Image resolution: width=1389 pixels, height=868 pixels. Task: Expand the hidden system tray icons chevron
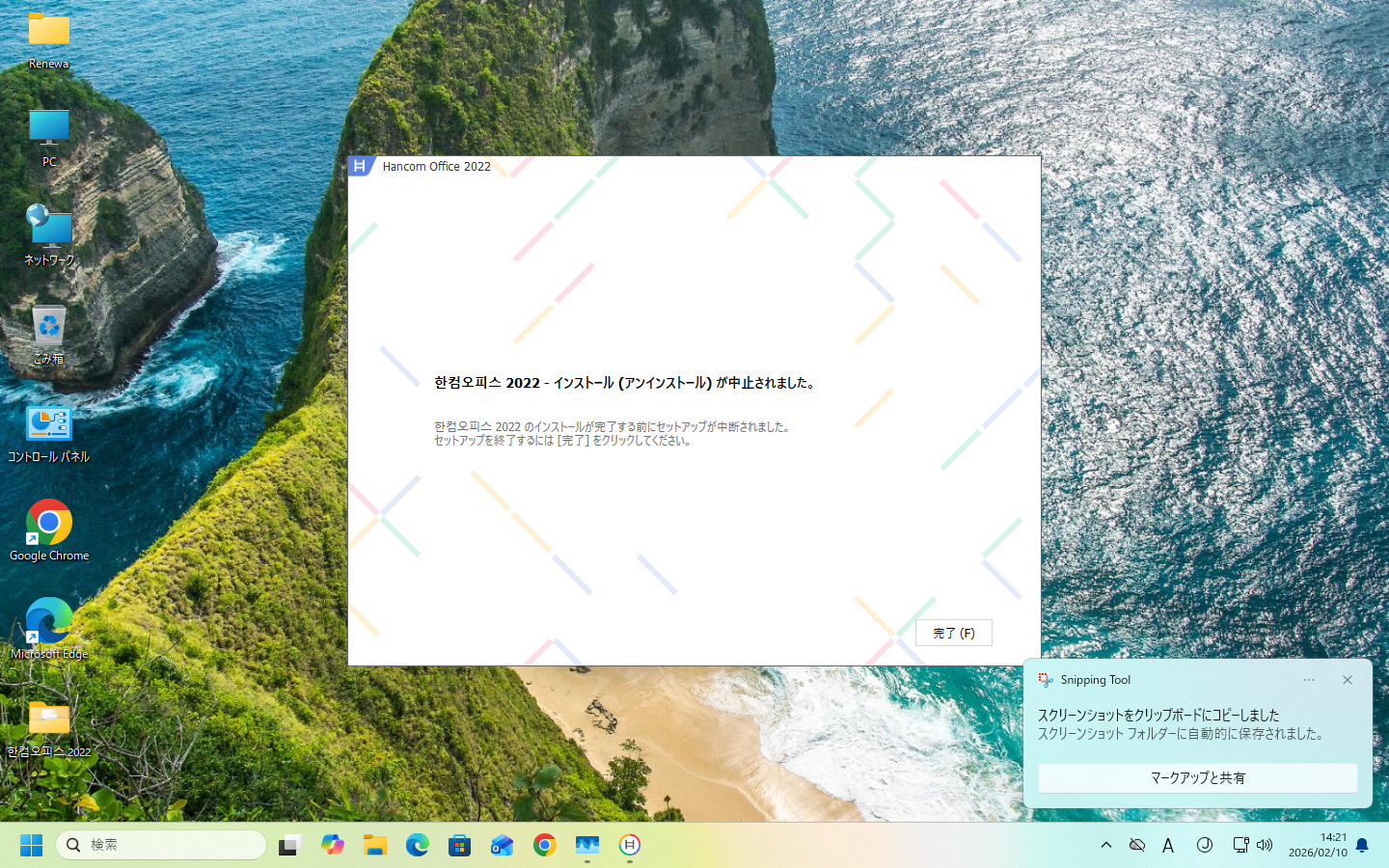[1106, 845]
